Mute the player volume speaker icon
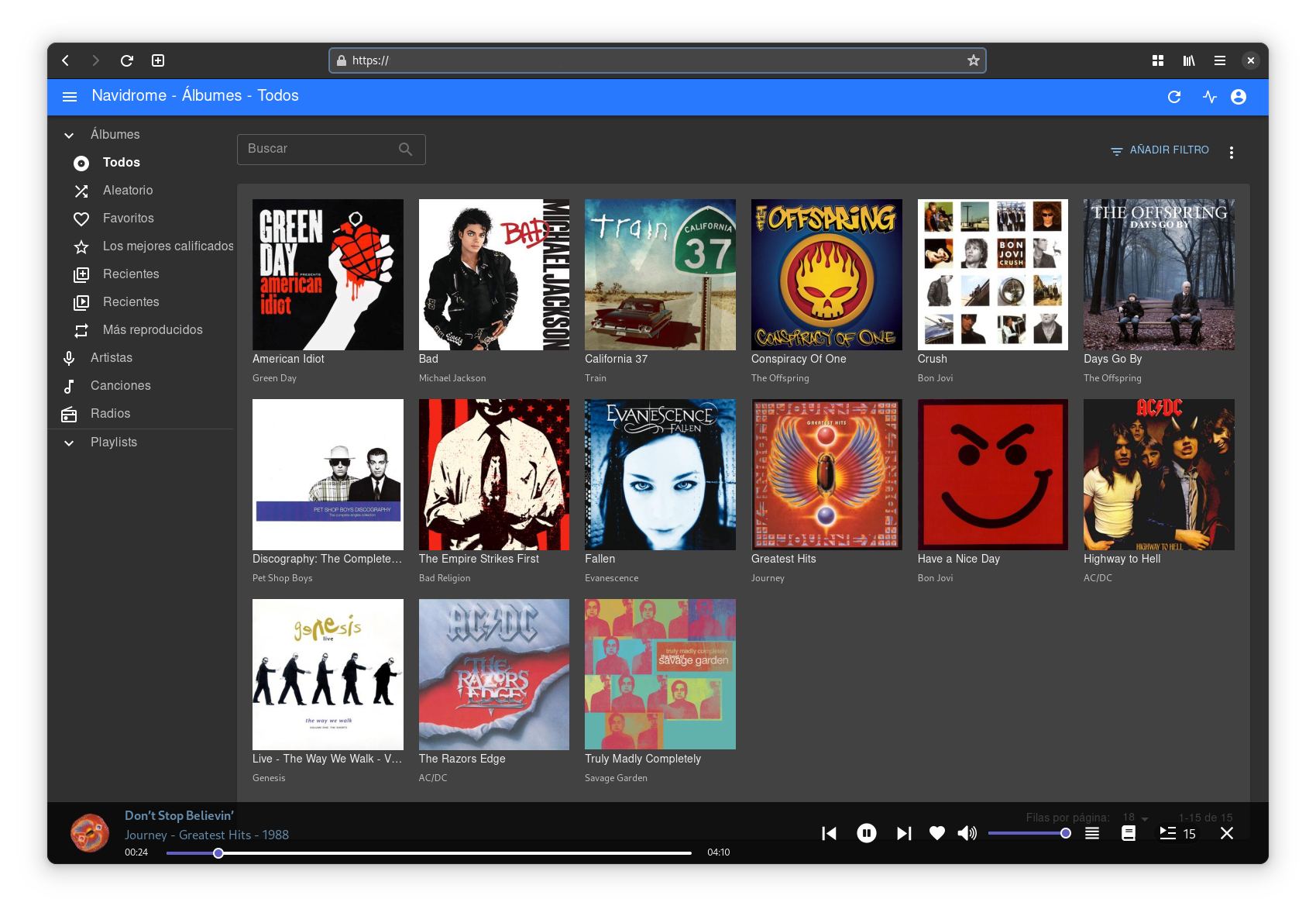1316x916 pixels. click(967, 833)
